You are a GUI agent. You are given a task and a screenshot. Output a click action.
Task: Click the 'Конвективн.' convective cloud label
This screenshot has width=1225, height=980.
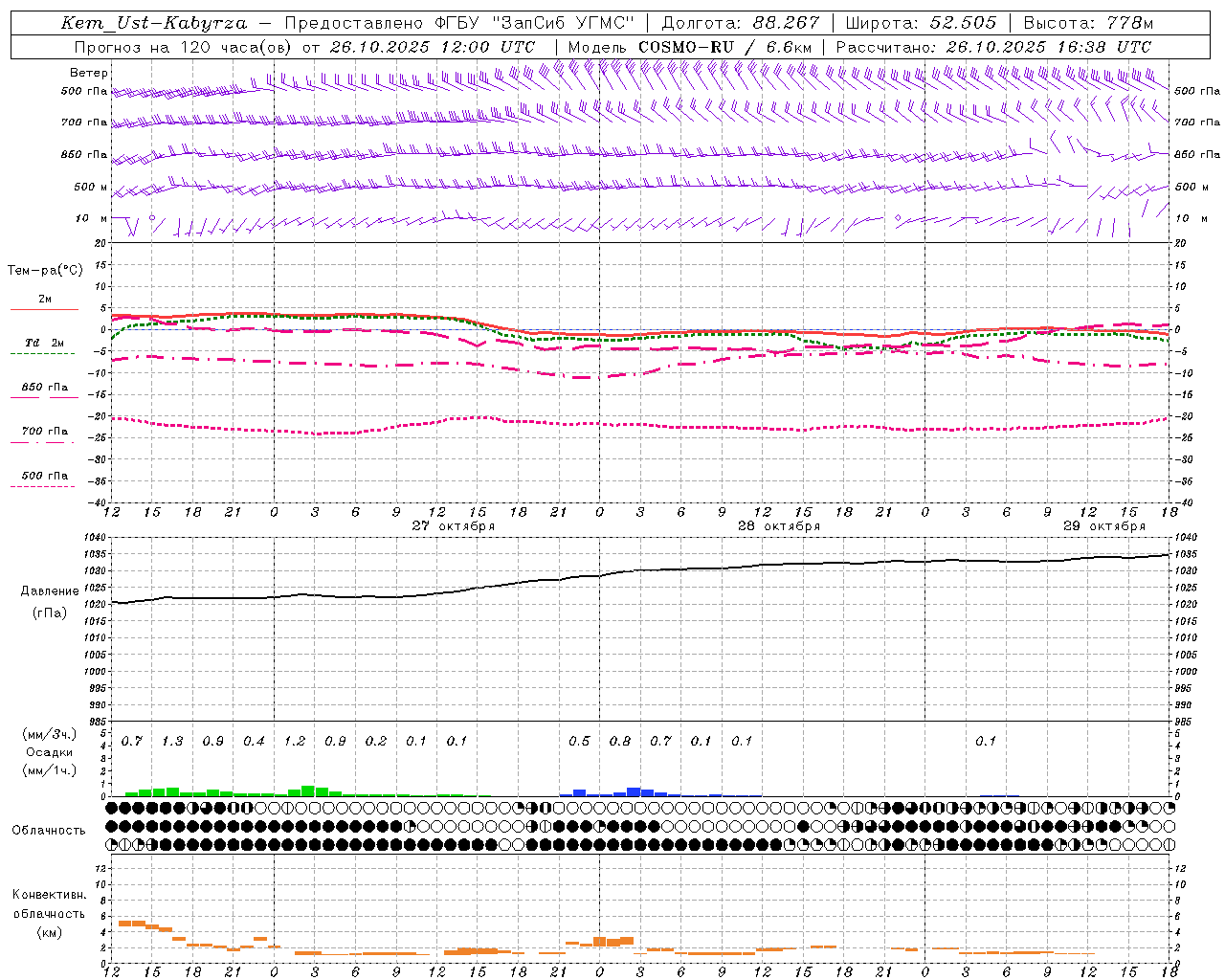50,895
